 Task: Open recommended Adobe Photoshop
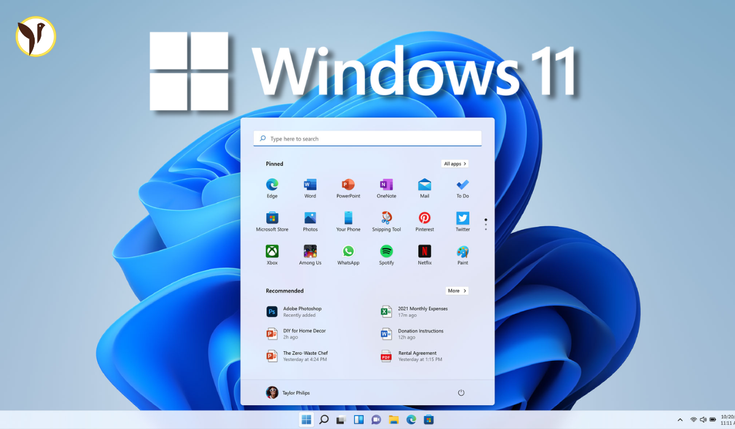tap(294, 312)
